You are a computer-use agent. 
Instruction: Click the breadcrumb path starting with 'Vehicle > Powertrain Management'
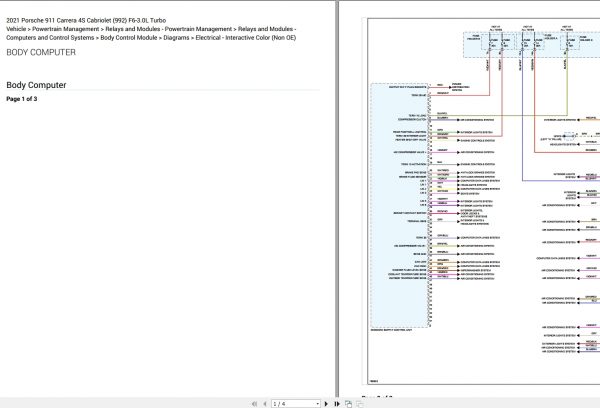pos(151,33)
